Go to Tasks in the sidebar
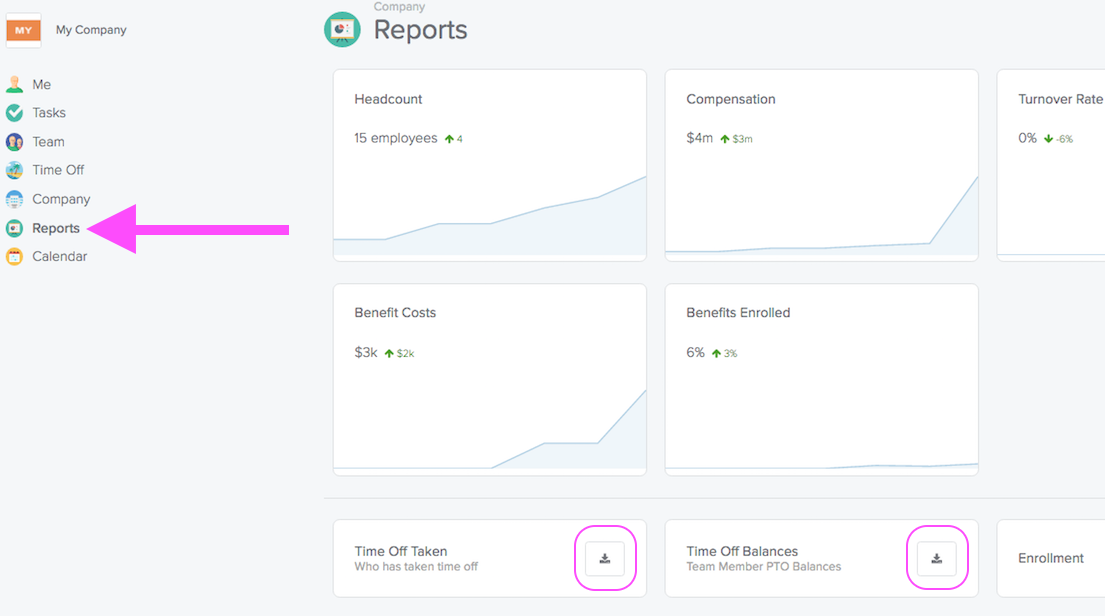This screenshot has width=1105, height=616. coord(49,113)
